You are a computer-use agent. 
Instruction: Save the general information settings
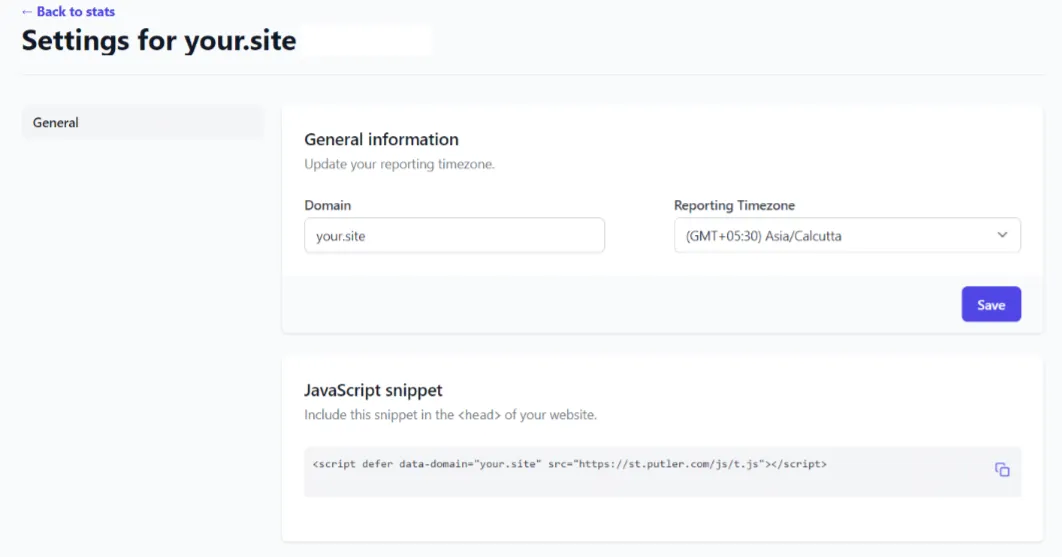(x=991, y=304)
